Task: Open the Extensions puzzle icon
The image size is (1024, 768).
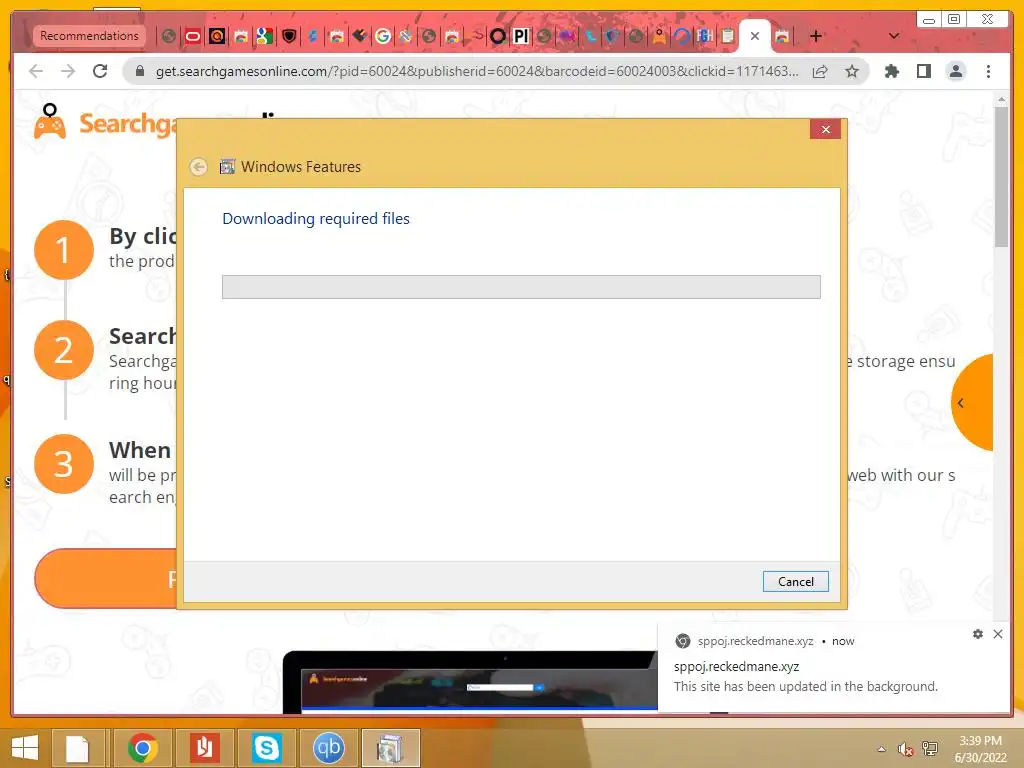Action: click(891, 71)
